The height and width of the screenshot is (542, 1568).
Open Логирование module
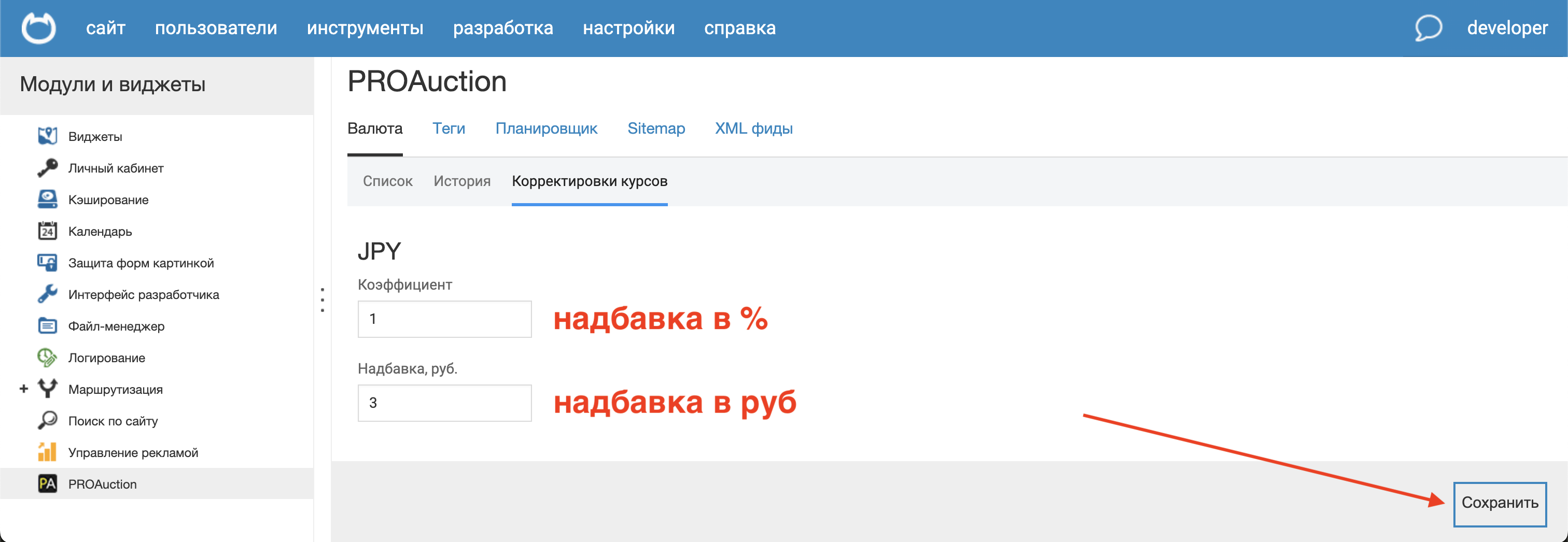[x=106, y=358]
